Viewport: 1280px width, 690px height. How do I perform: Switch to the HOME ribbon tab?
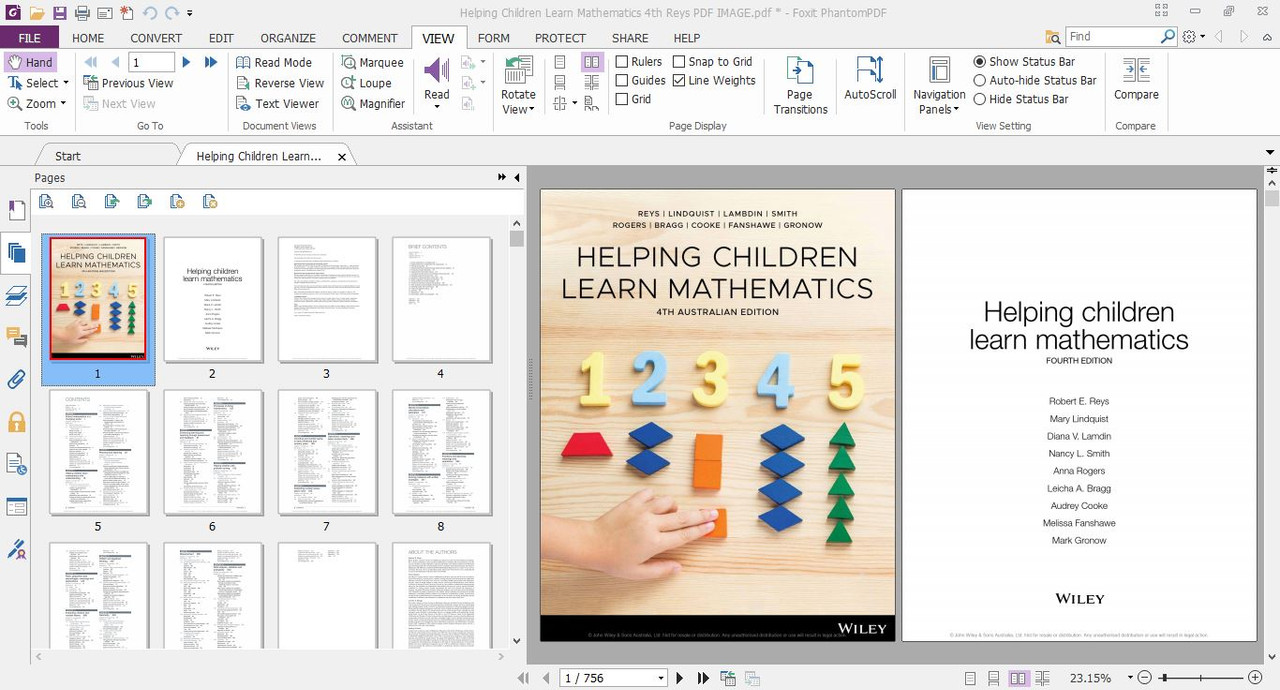pos(88,38)
